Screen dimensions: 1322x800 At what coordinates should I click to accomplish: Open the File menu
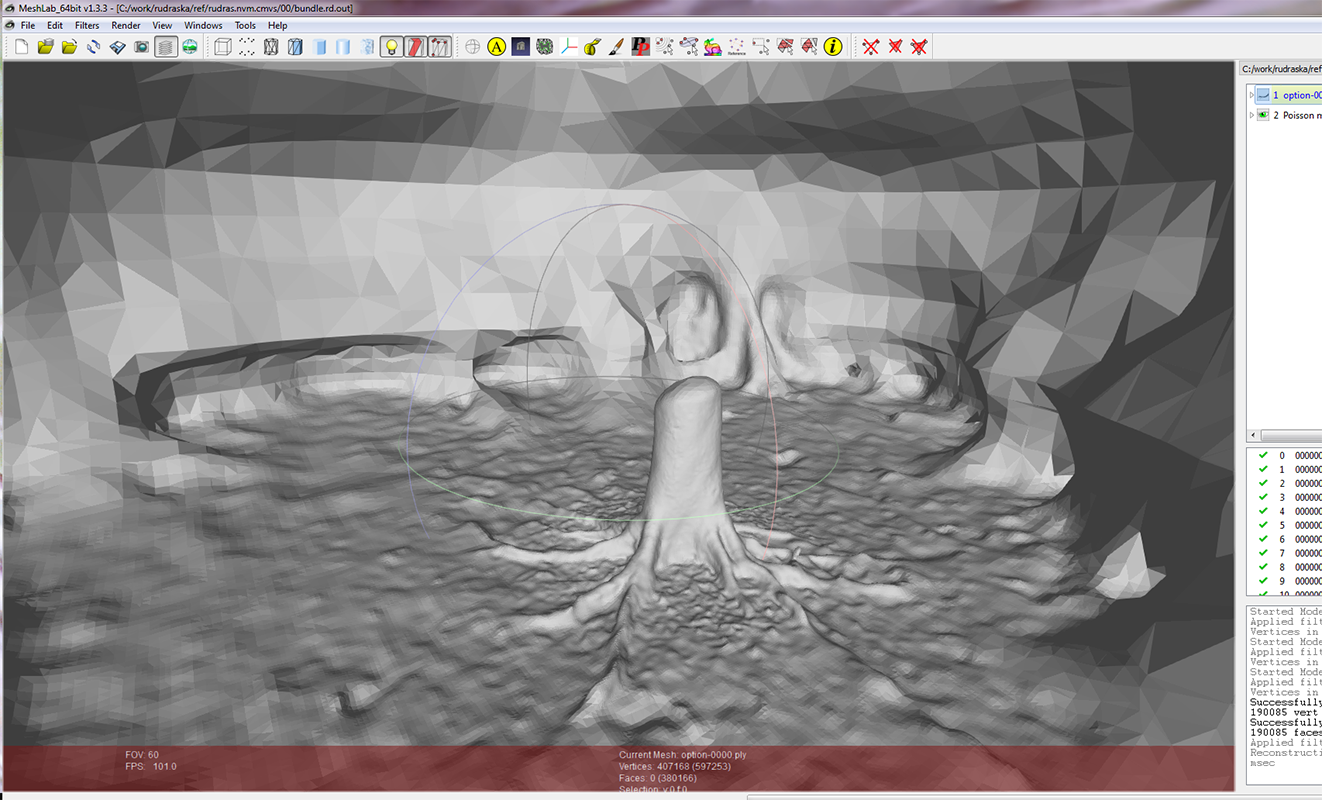point(28,25)
